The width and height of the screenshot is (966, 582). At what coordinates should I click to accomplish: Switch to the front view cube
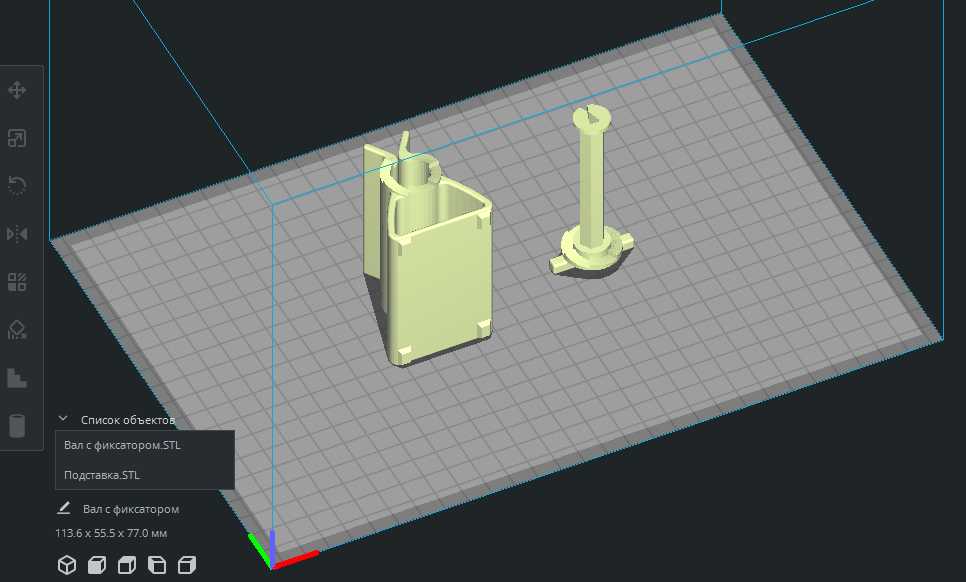pyautogui.click(x=97, y=565)
